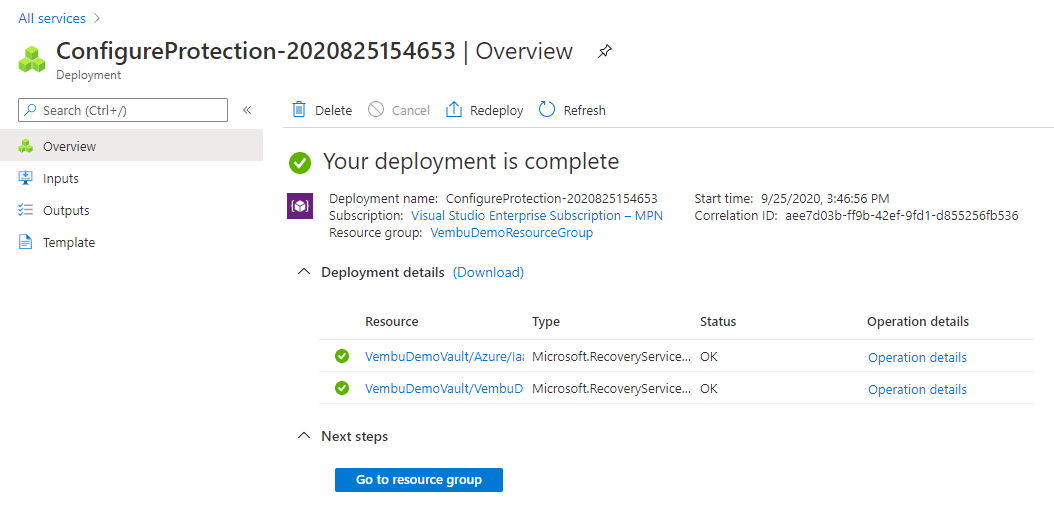
Task: Click the Outputs checklist icon in sidebar
Action: [26, 210]
